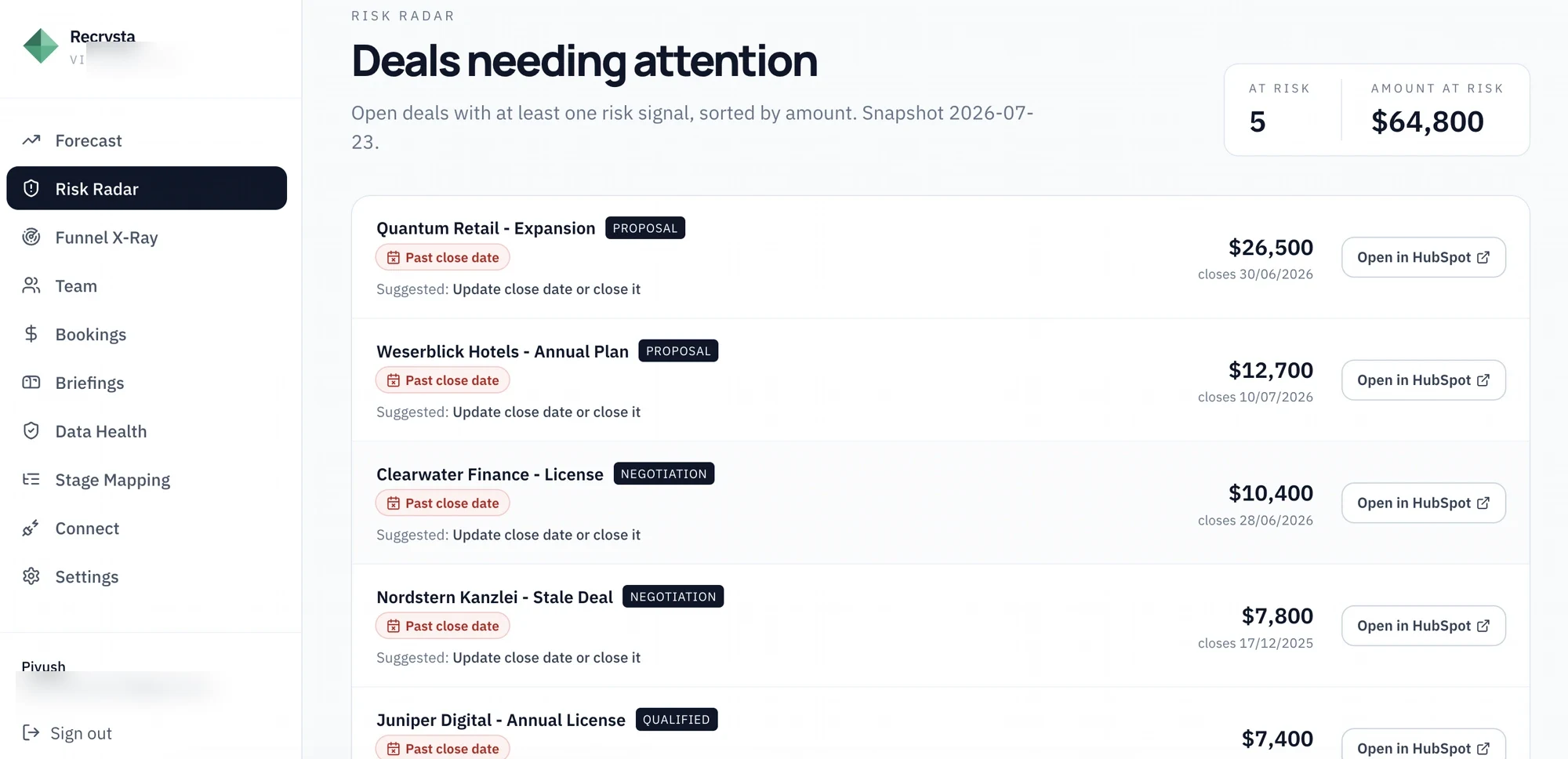The image size is (1568, 759).
Task: Click the Forecast trend icon in sidebar
Action: pos(31,140)
